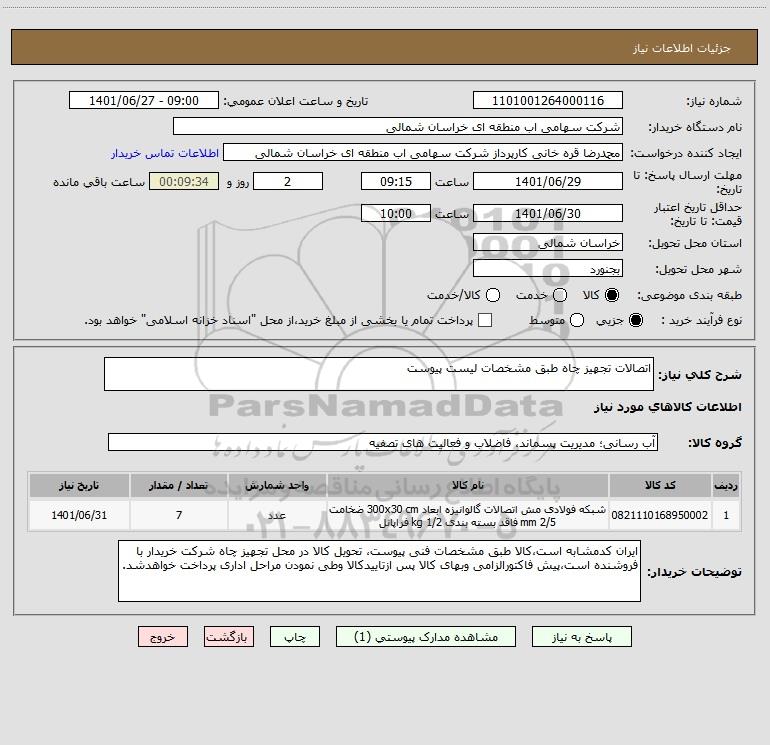The image size is (770, 745).
Task: Click the طبقه بندی موضوعی label
Action: [689, 295]
